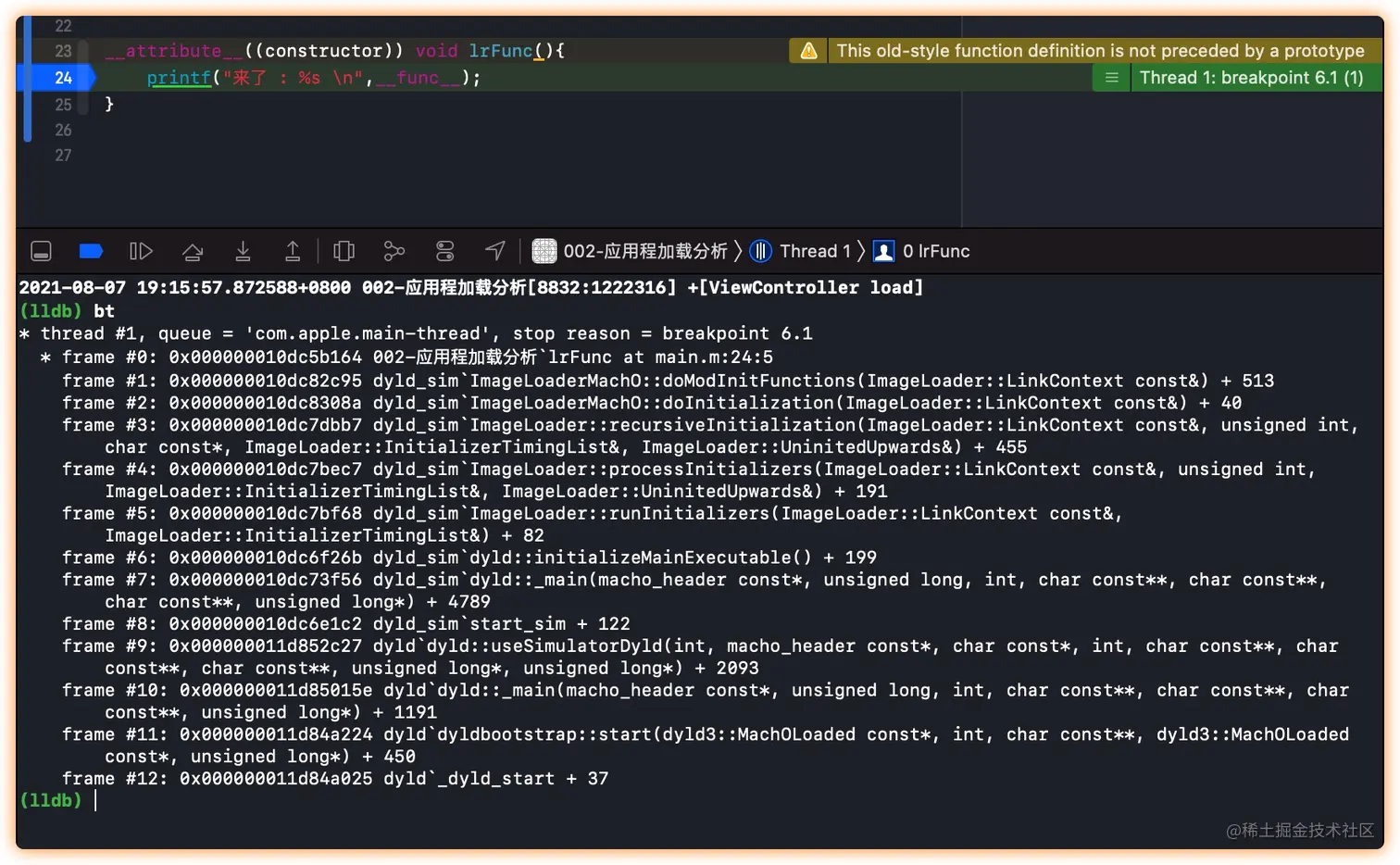The width and height of the screenshot is (1400, 865).
Task: Click the 2021-08-07 19:15:57 timestamp
Action: 185,288
